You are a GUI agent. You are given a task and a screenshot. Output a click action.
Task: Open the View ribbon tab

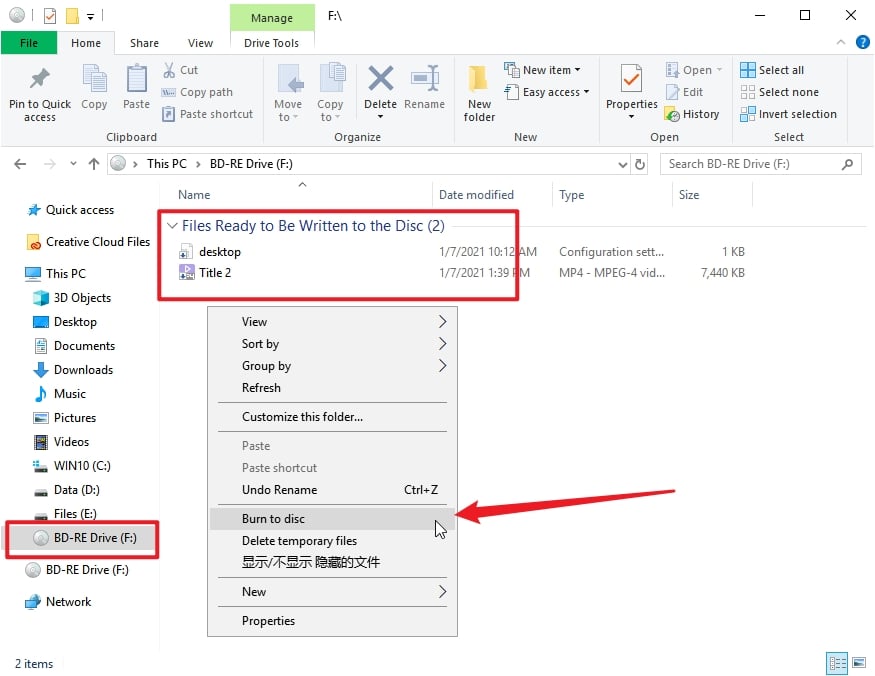click(x=200, y=43)
